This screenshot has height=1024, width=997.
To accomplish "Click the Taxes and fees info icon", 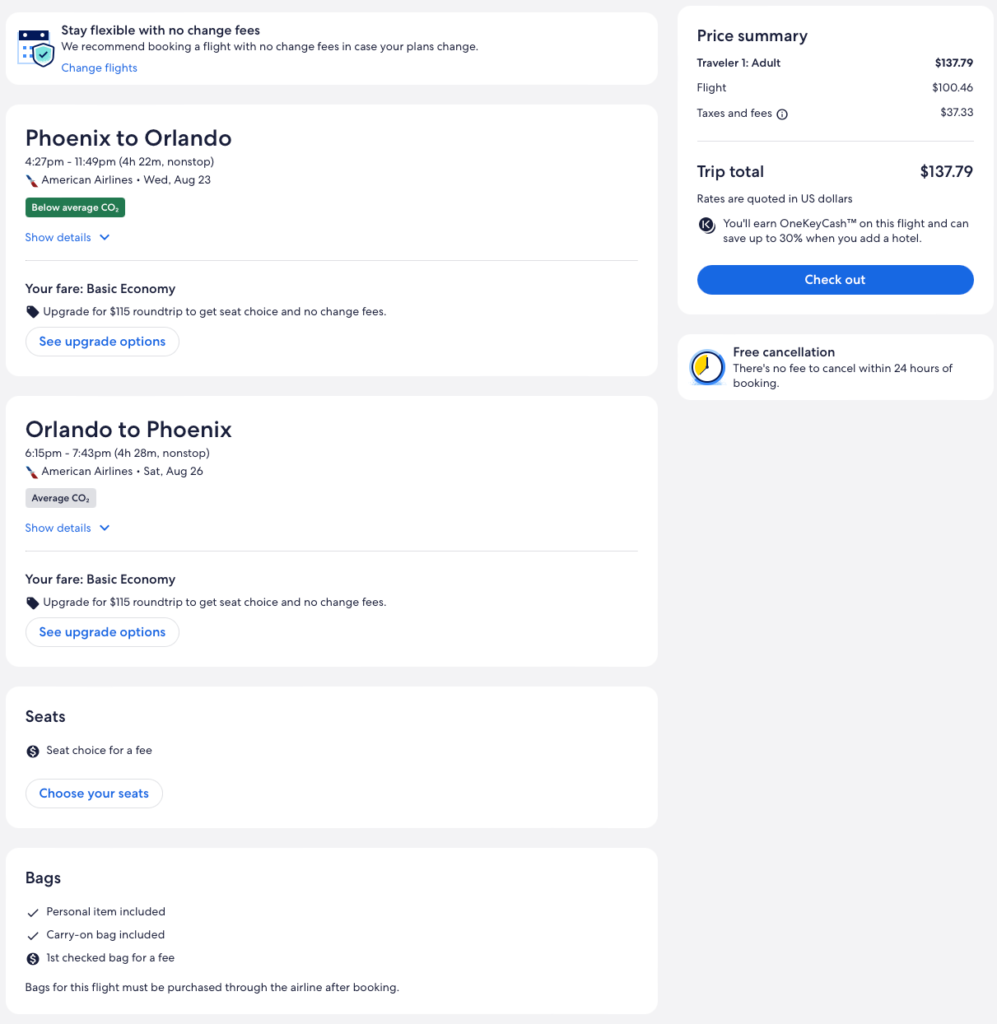I will (782, 114).
